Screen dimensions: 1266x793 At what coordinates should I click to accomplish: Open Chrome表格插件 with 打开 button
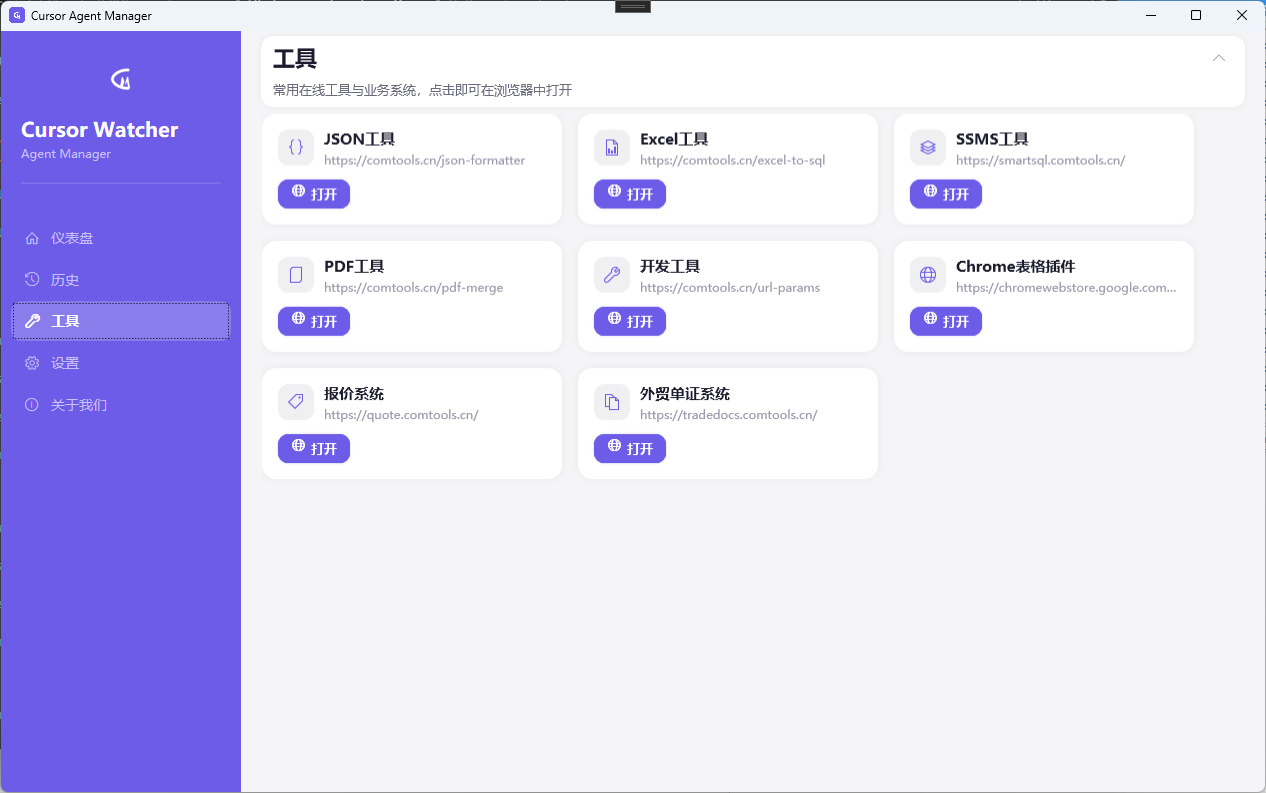click(x=946, y=321)
